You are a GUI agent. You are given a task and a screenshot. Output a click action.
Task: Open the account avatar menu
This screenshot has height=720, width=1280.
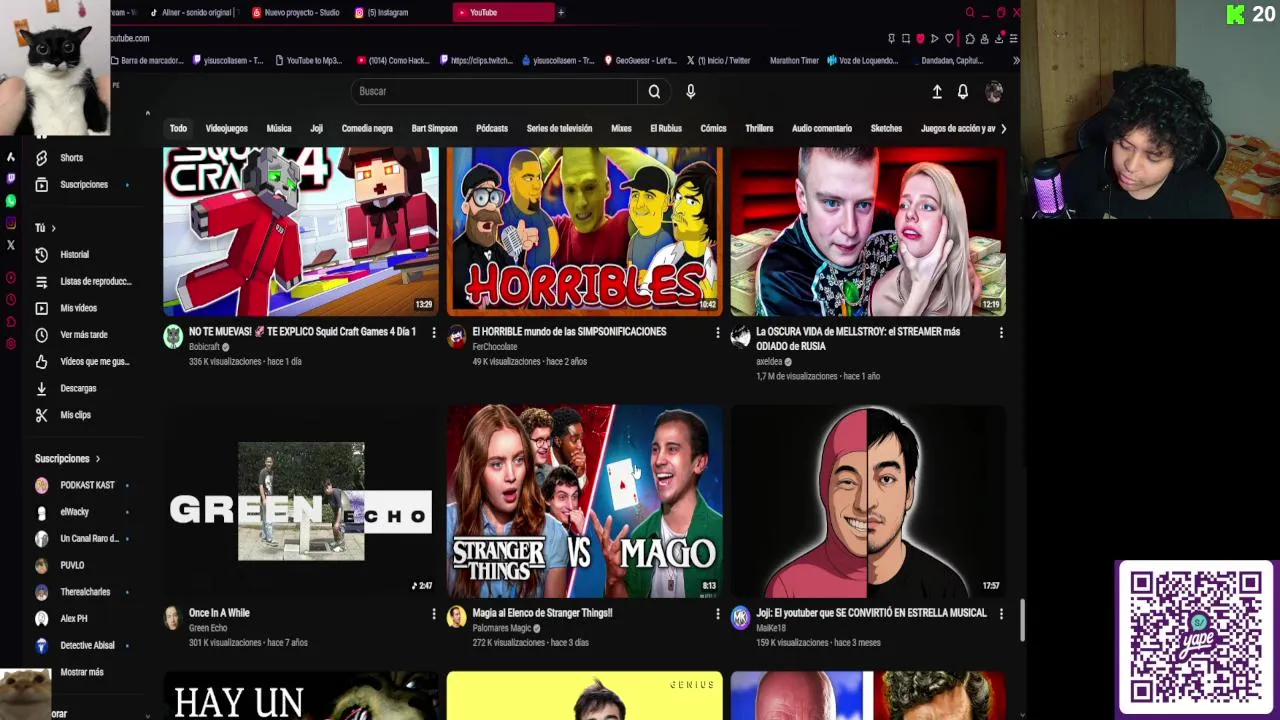[x=994, y=91]
